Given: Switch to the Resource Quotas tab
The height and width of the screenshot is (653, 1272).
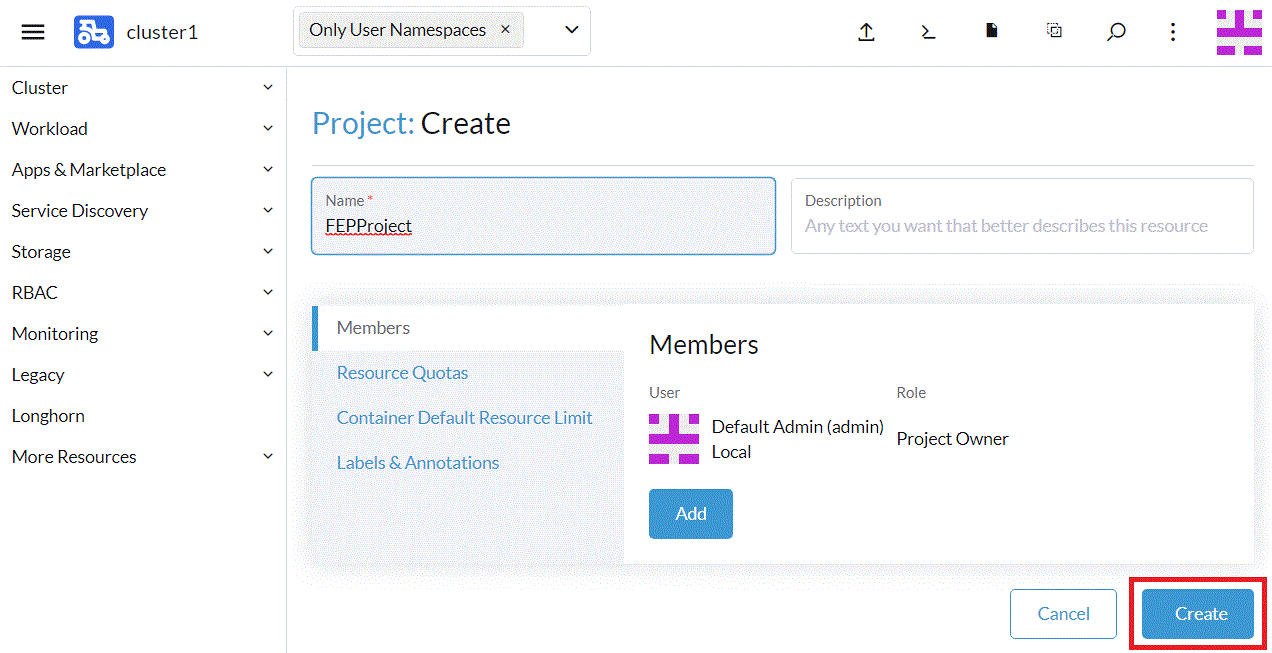Looking at the screenshot, I should click(402, 373).
